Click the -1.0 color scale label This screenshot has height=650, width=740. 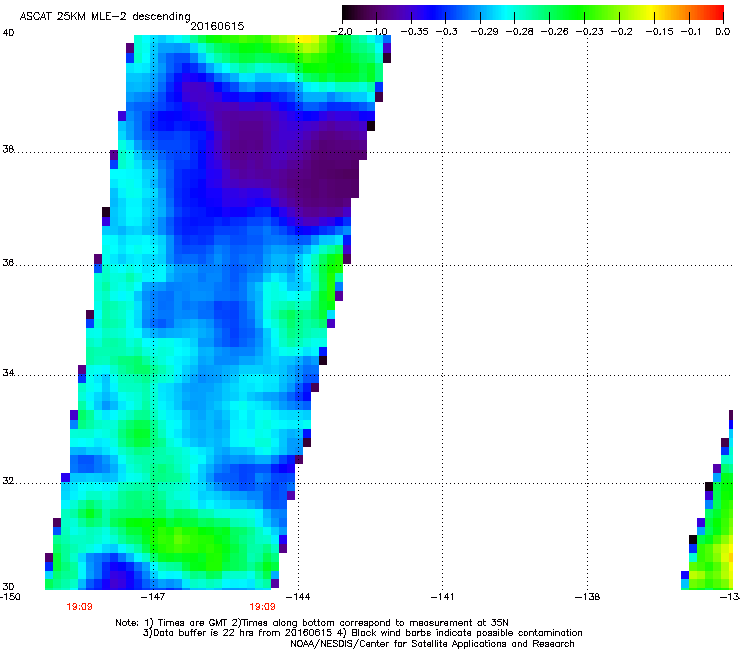[x=376, y=32]
